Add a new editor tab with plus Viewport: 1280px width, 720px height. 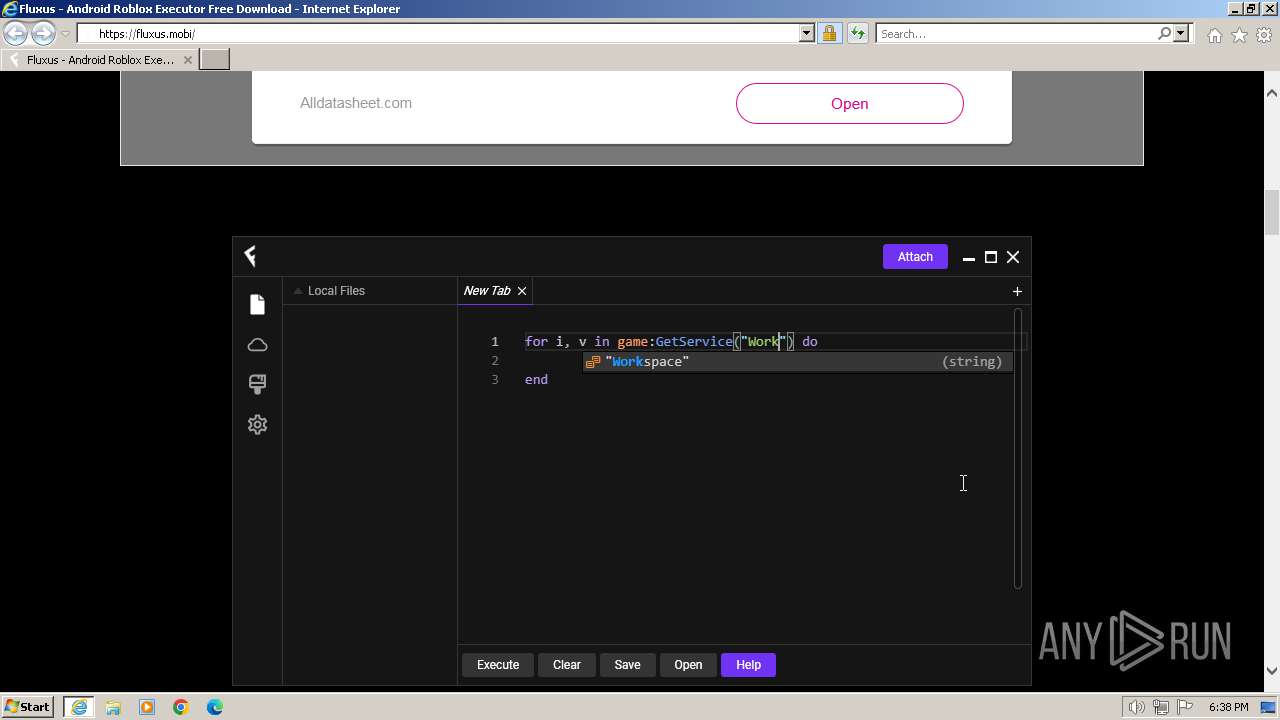(x=1017, y=291)
